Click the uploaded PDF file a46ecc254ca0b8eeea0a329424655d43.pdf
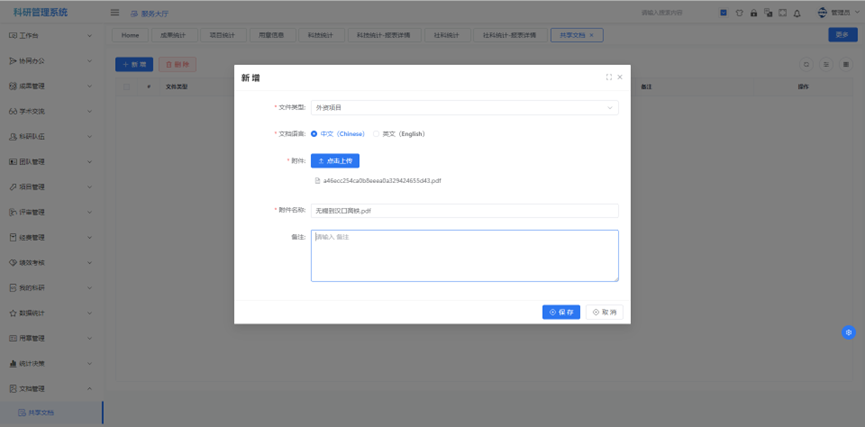This screenshot has height=427, width=865. click(381, 181)
